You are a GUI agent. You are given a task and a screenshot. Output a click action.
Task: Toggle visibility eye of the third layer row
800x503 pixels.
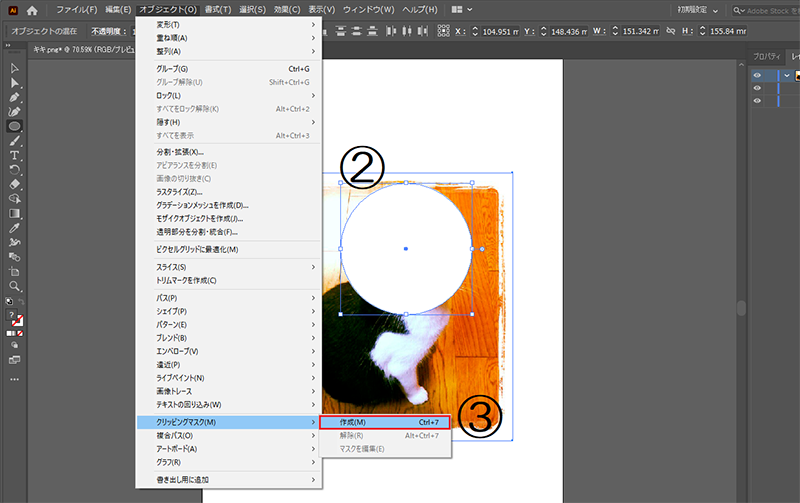pos(757,101)
